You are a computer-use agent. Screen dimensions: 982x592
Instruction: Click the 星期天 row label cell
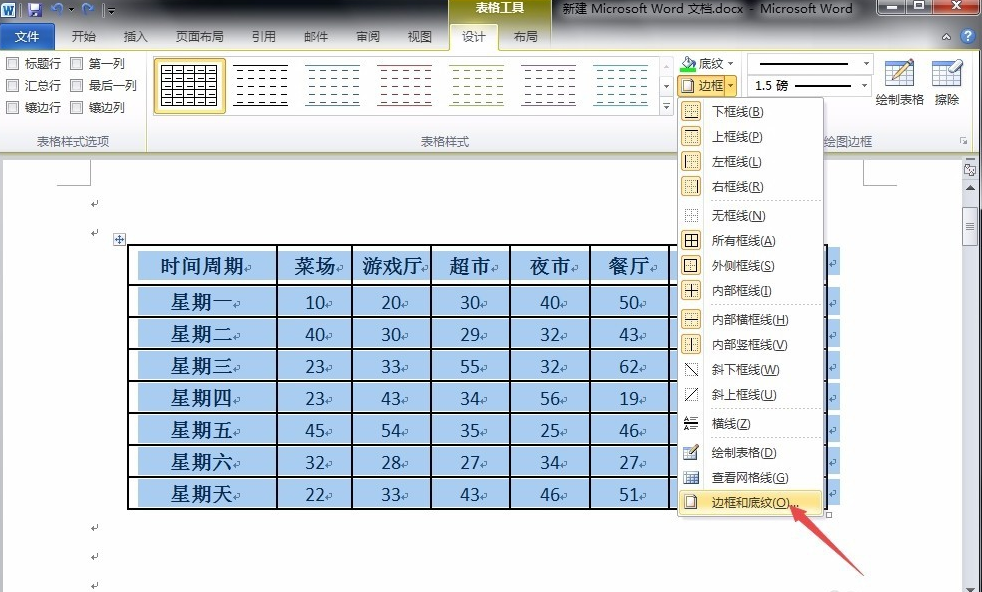[202, 494]
